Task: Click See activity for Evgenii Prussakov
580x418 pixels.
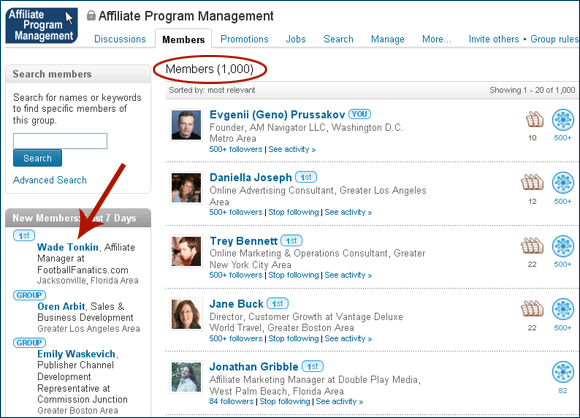Action: click(x=292, y=149)
